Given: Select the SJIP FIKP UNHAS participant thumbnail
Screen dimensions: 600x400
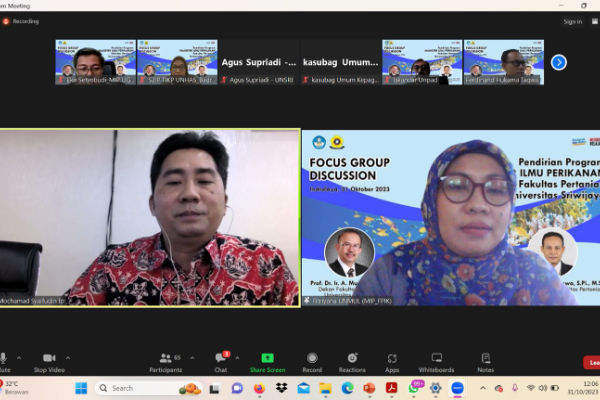Looking at the screenshot, I should click(177, 62).
